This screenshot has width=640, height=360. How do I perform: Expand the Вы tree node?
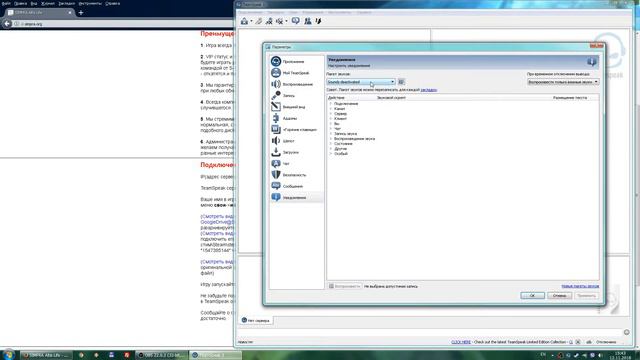[331, 124]
